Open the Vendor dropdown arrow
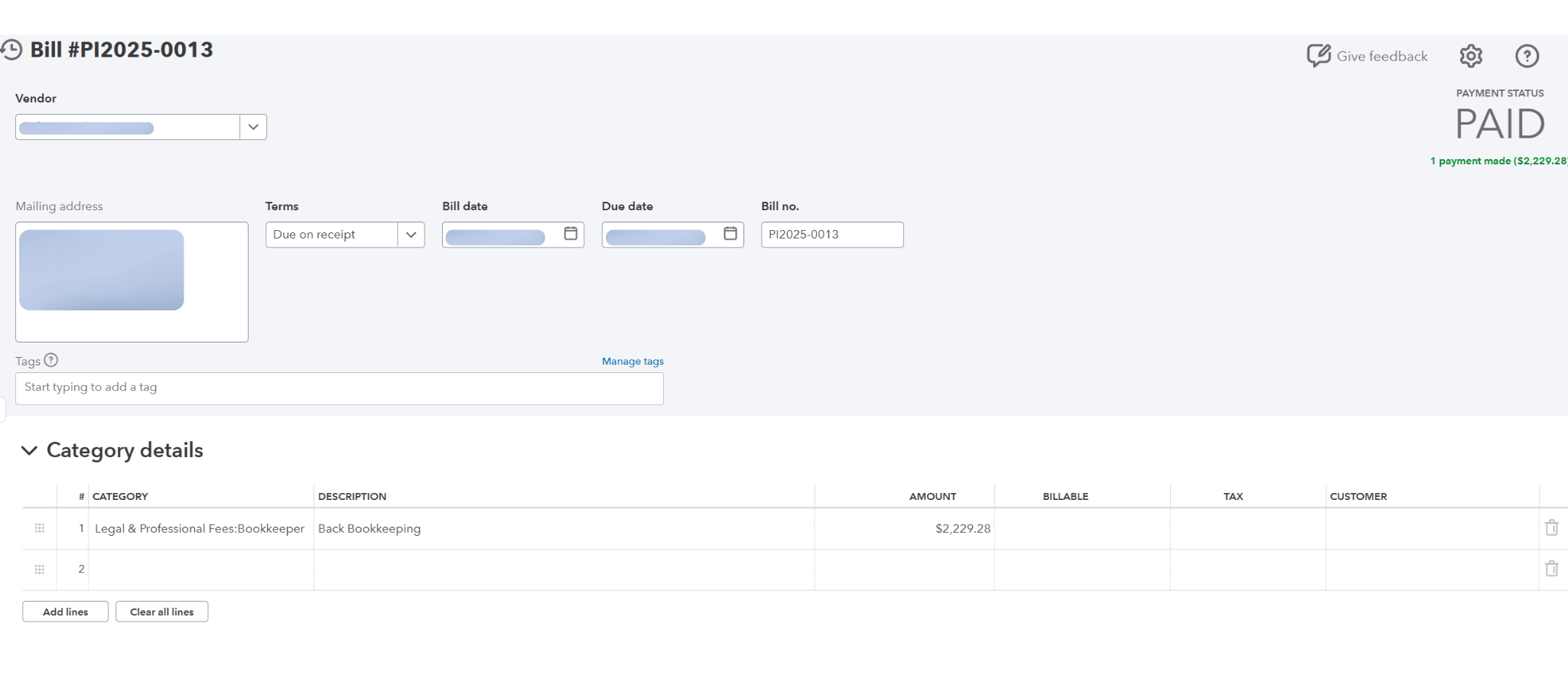Viewport: 1568px width, 688px height. 253,127
